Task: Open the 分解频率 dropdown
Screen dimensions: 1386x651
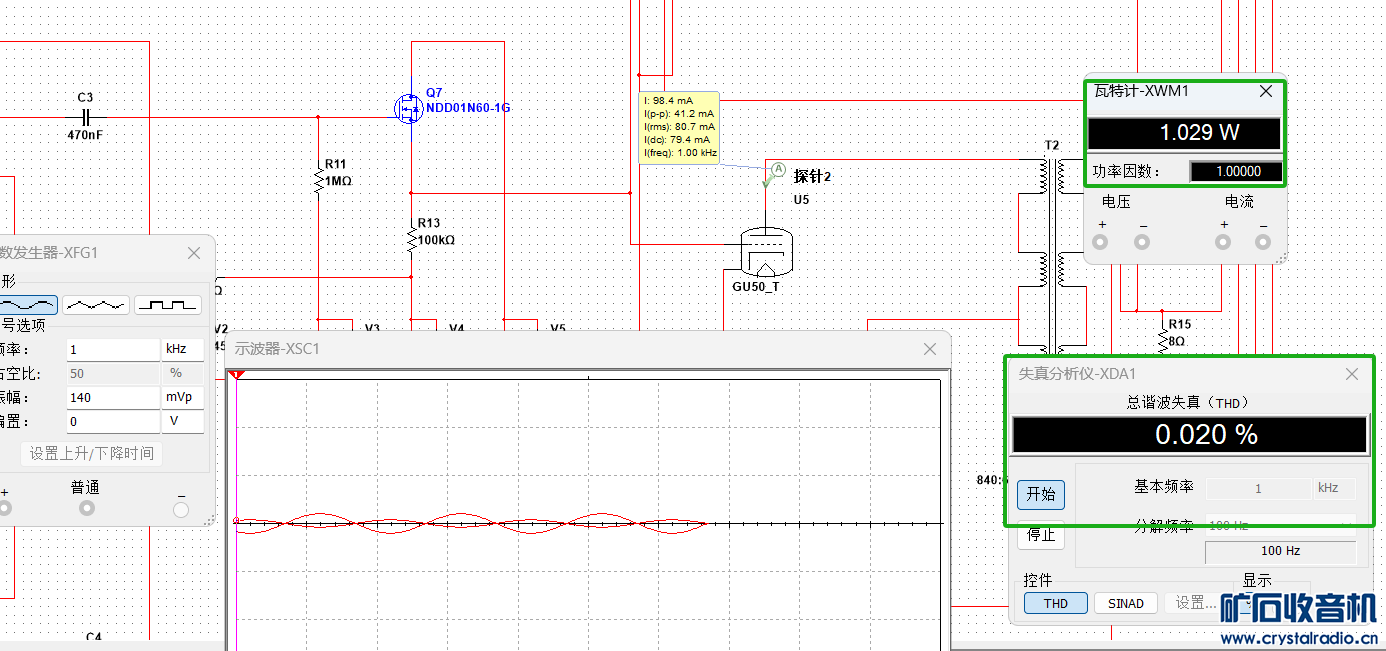Action: [1280, 525]
